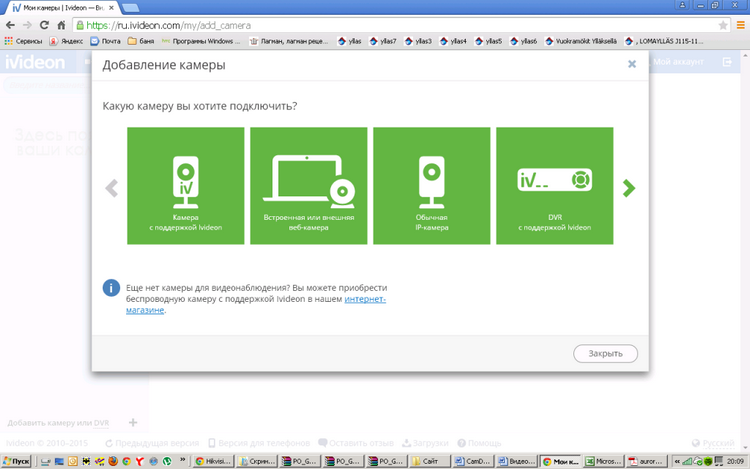Go to previous camera types with left arrow
The image size is (750, 469).
tap(111, 188)
